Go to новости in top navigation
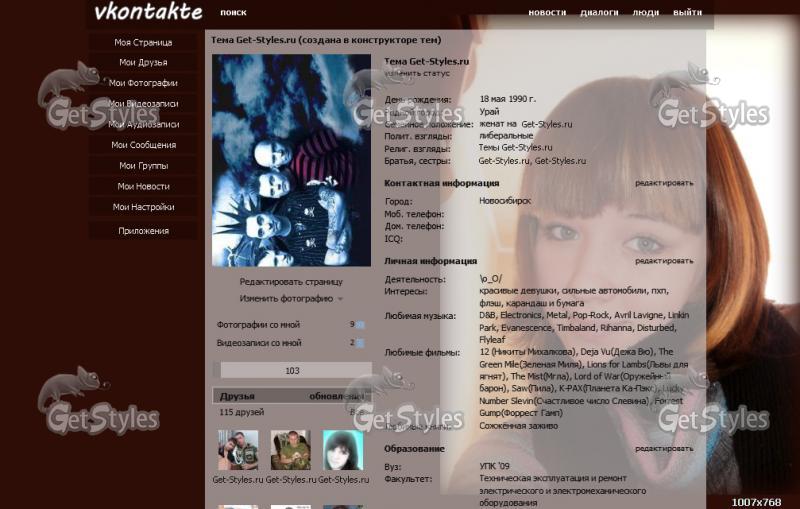This screenshot has height=509, width=800. click(x=547, y=13)
